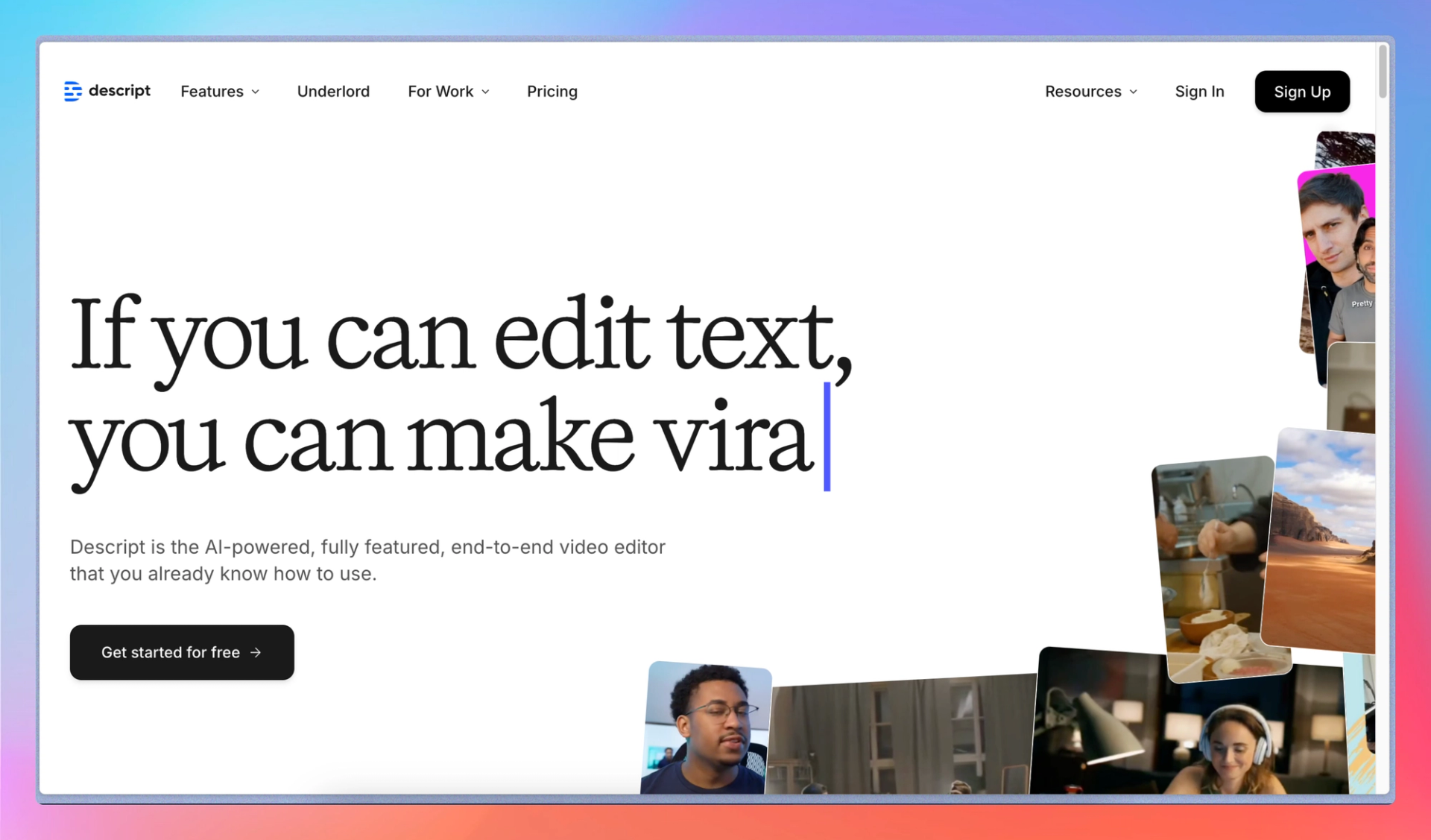This screenshot has height=840, width=1431.
Task: Click the descript wordmark text
Action: pos(119,90)
